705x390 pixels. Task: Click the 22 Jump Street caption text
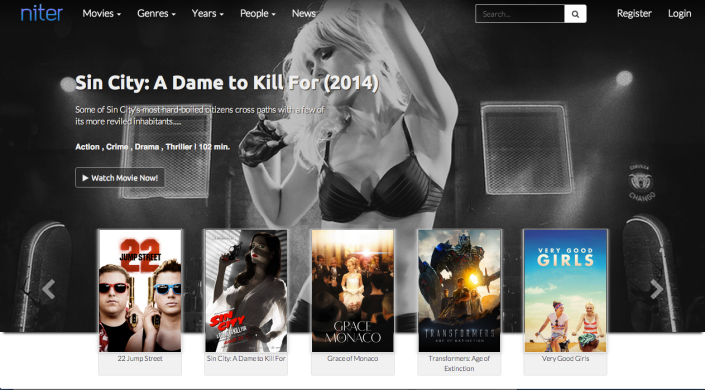tap(140, 359)
